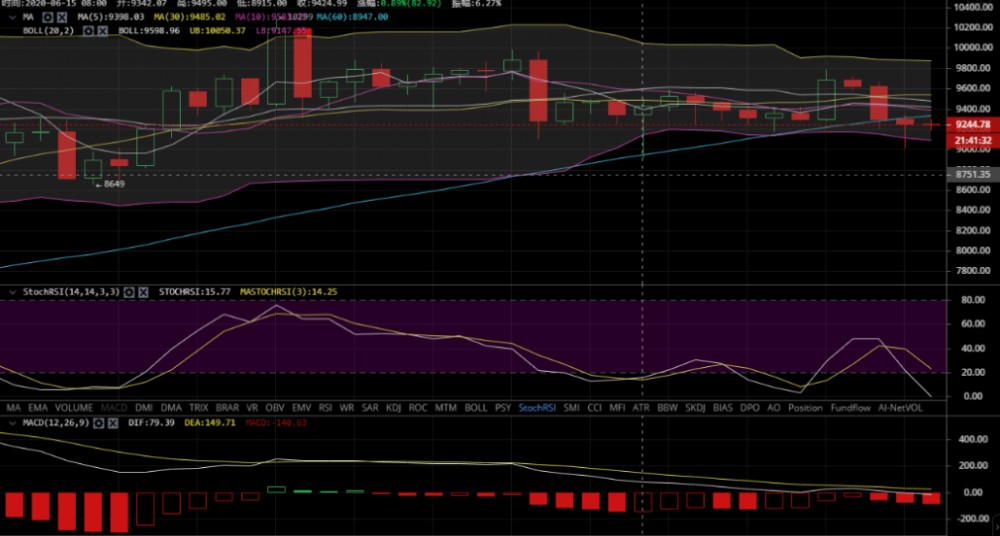The width and height of the screenshot is (1000, 536).
Task: Remove the MA indicator with its X icon
Action: (x=63, y=17)
